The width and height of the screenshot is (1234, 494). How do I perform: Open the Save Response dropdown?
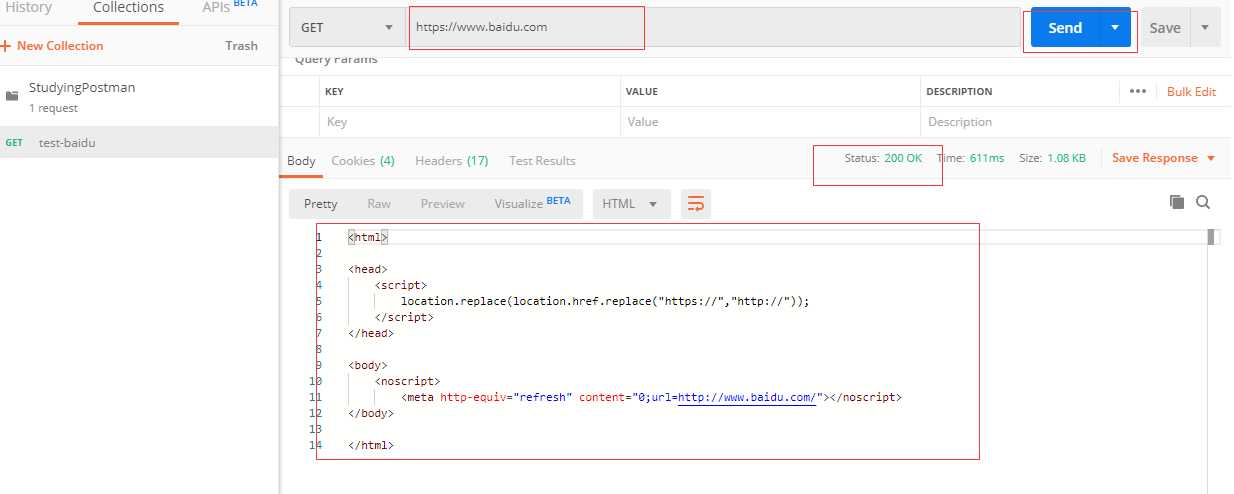click(1164, 158)
